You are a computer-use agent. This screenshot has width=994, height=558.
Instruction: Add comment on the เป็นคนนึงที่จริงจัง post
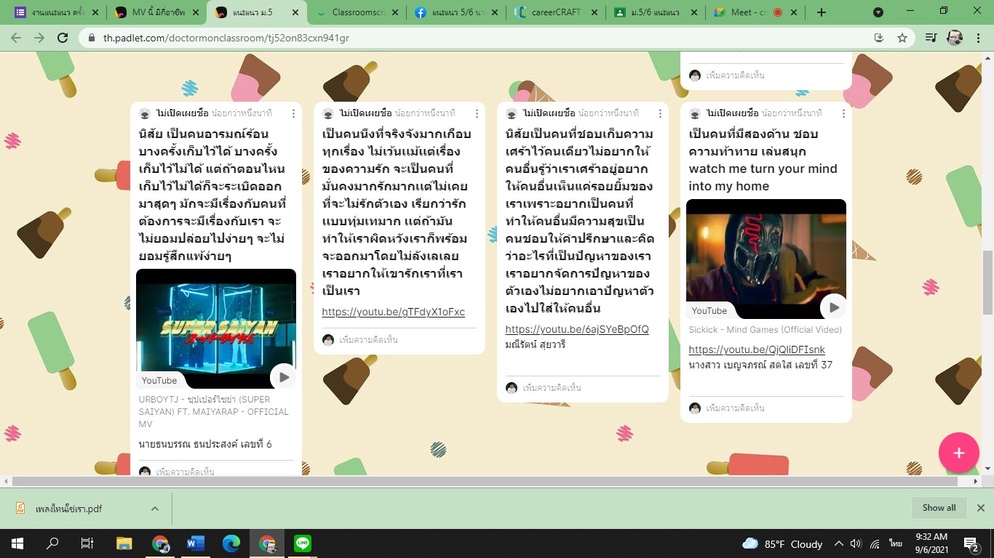click(368, 340)
